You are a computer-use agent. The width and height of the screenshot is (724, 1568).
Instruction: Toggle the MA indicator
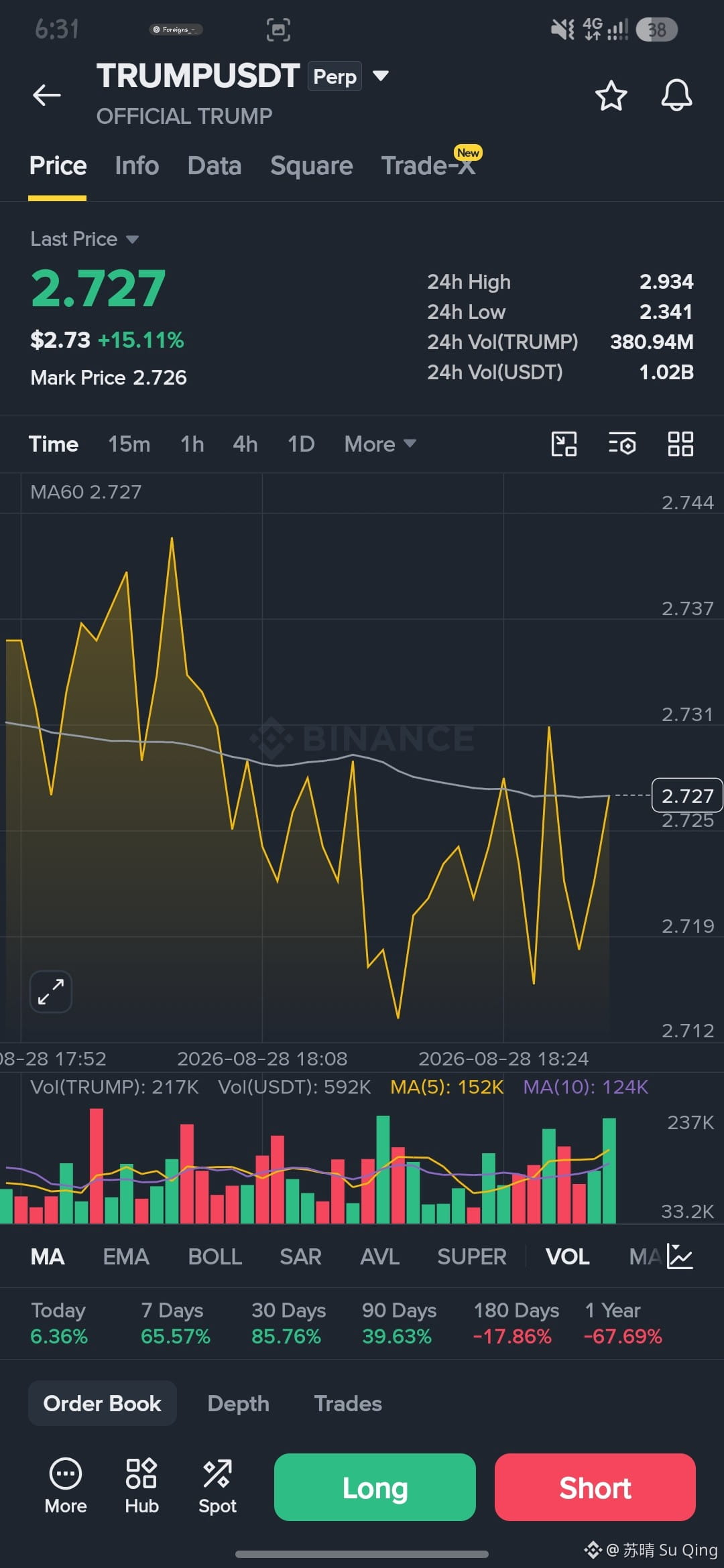pos(48,1256)
